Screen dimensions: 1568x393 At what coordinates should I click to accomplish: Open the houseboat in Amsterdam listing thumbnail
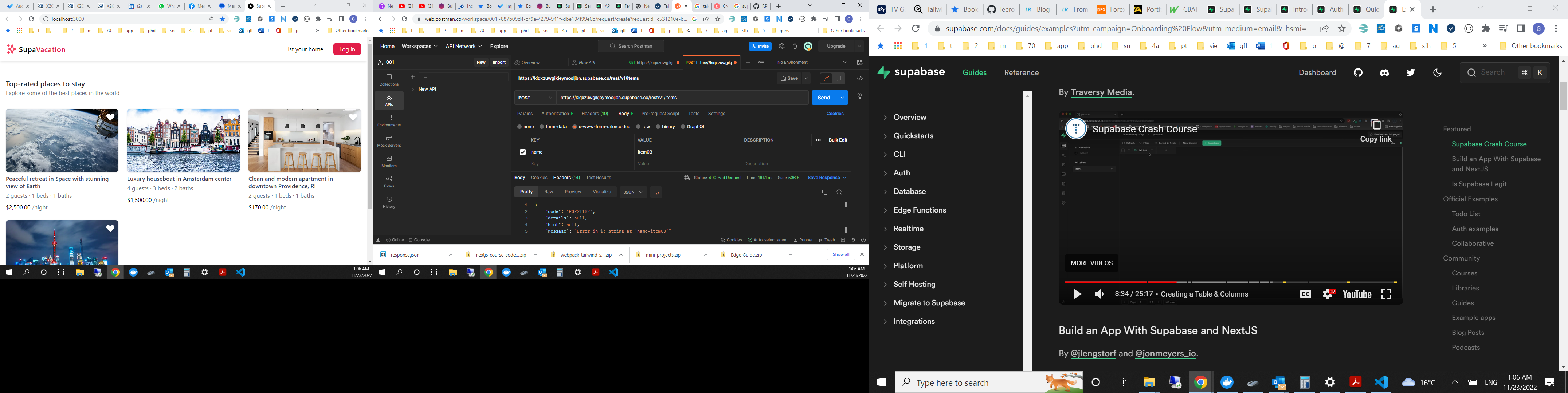[x=183, y=140]
